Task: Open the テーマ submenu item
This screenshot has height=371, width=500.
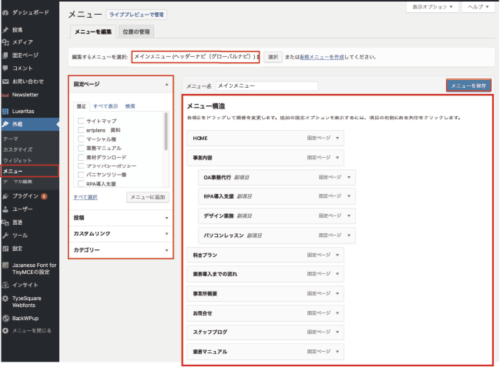Action: point(11,139)
